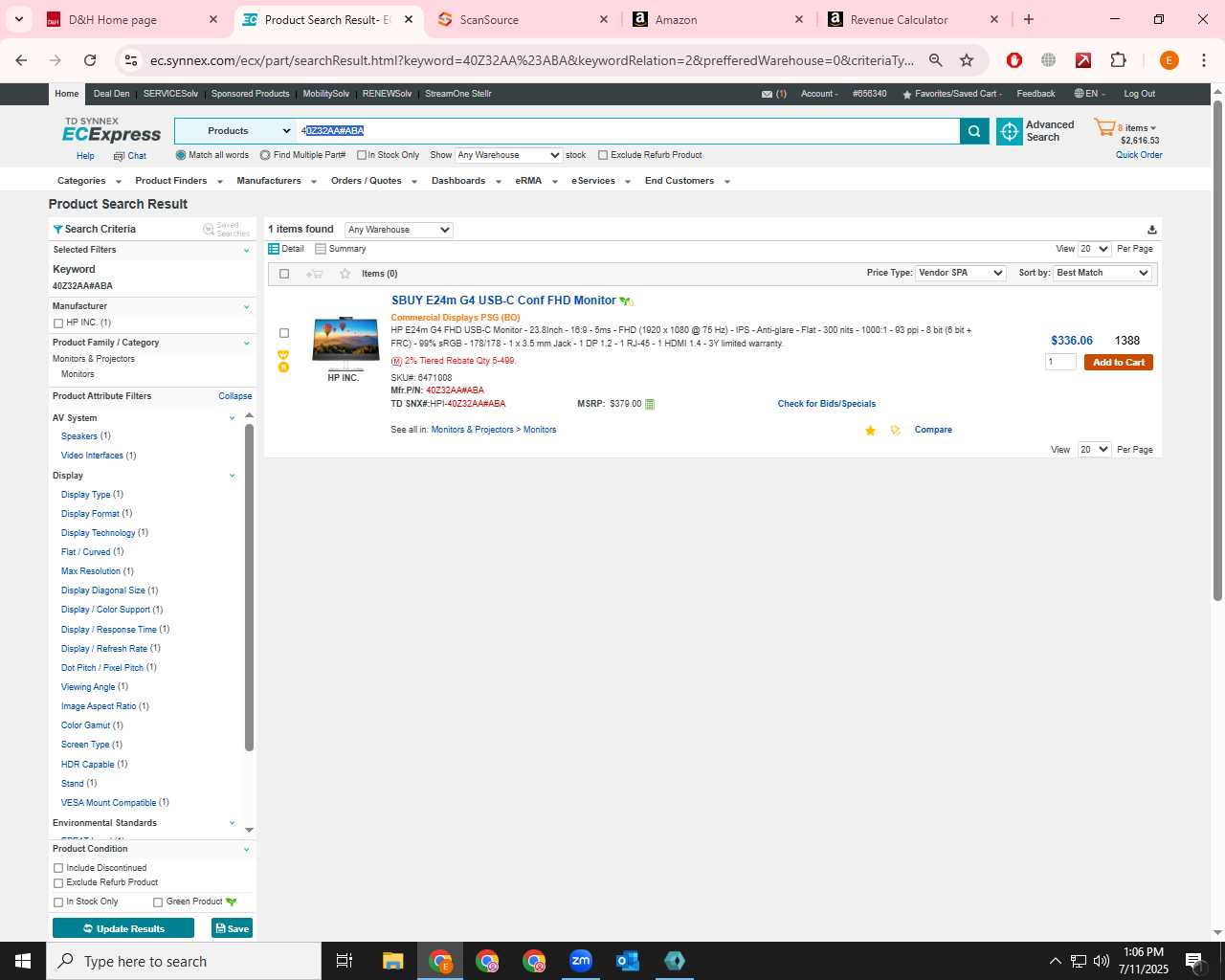
Task: Open Check for Bids/Specials link
Action: (x=827, y=404)
